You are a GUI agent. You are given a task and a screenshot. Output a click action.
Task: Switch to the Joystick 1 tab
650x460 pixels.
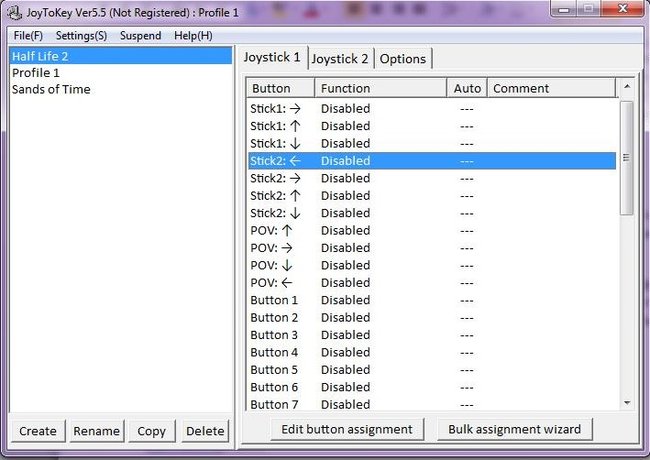point(272,57)
